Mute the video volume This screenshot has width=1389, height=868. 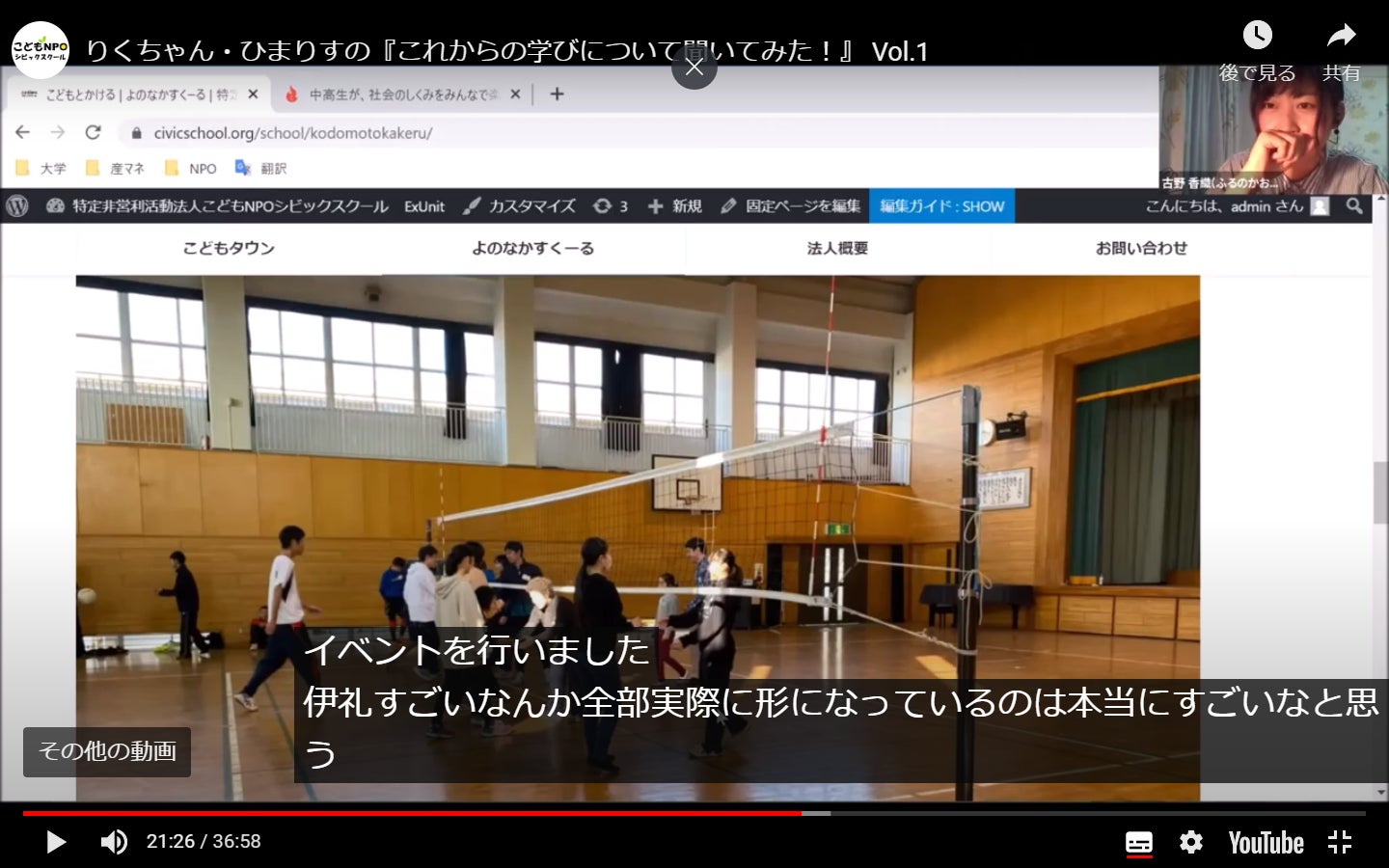[x=114, y=842]
